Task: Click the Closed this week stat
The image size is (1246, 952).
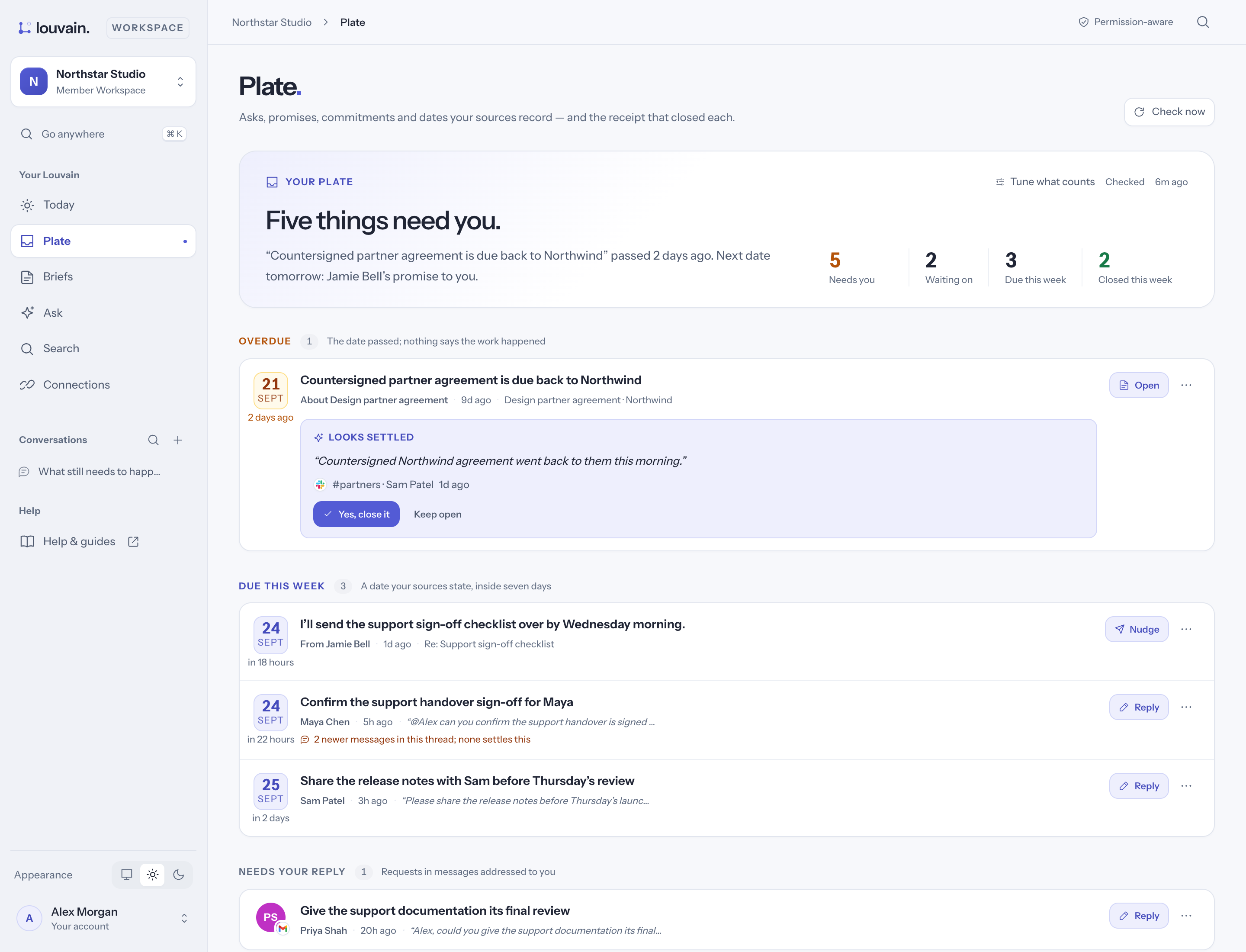Action: coord(1135,267)
